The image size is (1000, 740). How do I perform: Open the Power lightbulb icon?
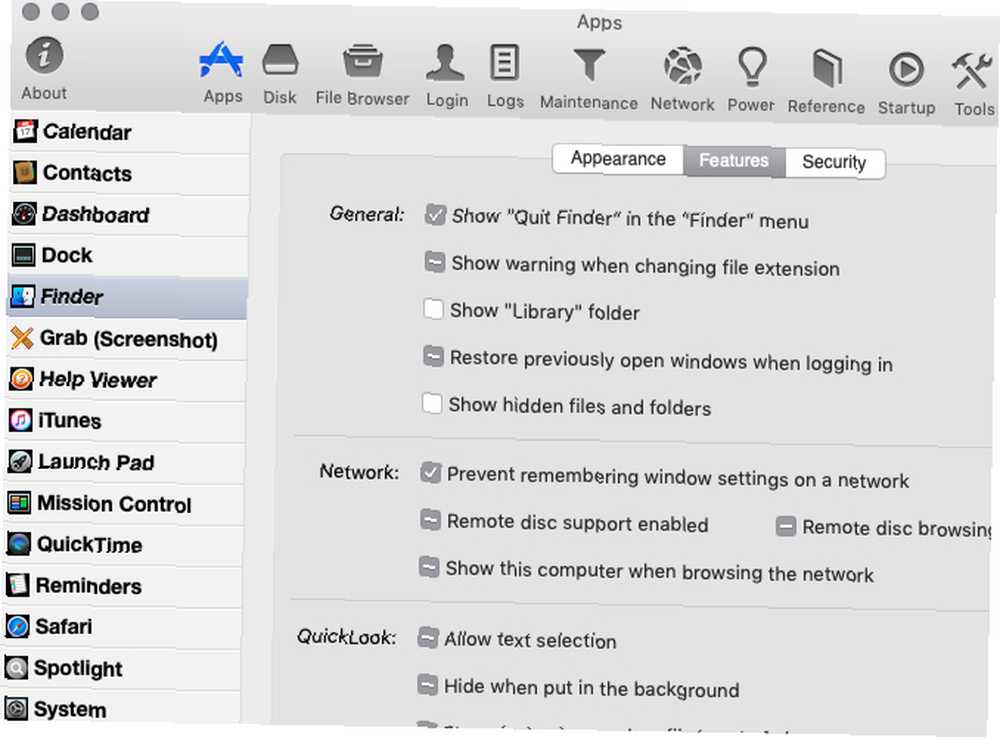coord(752,68)
